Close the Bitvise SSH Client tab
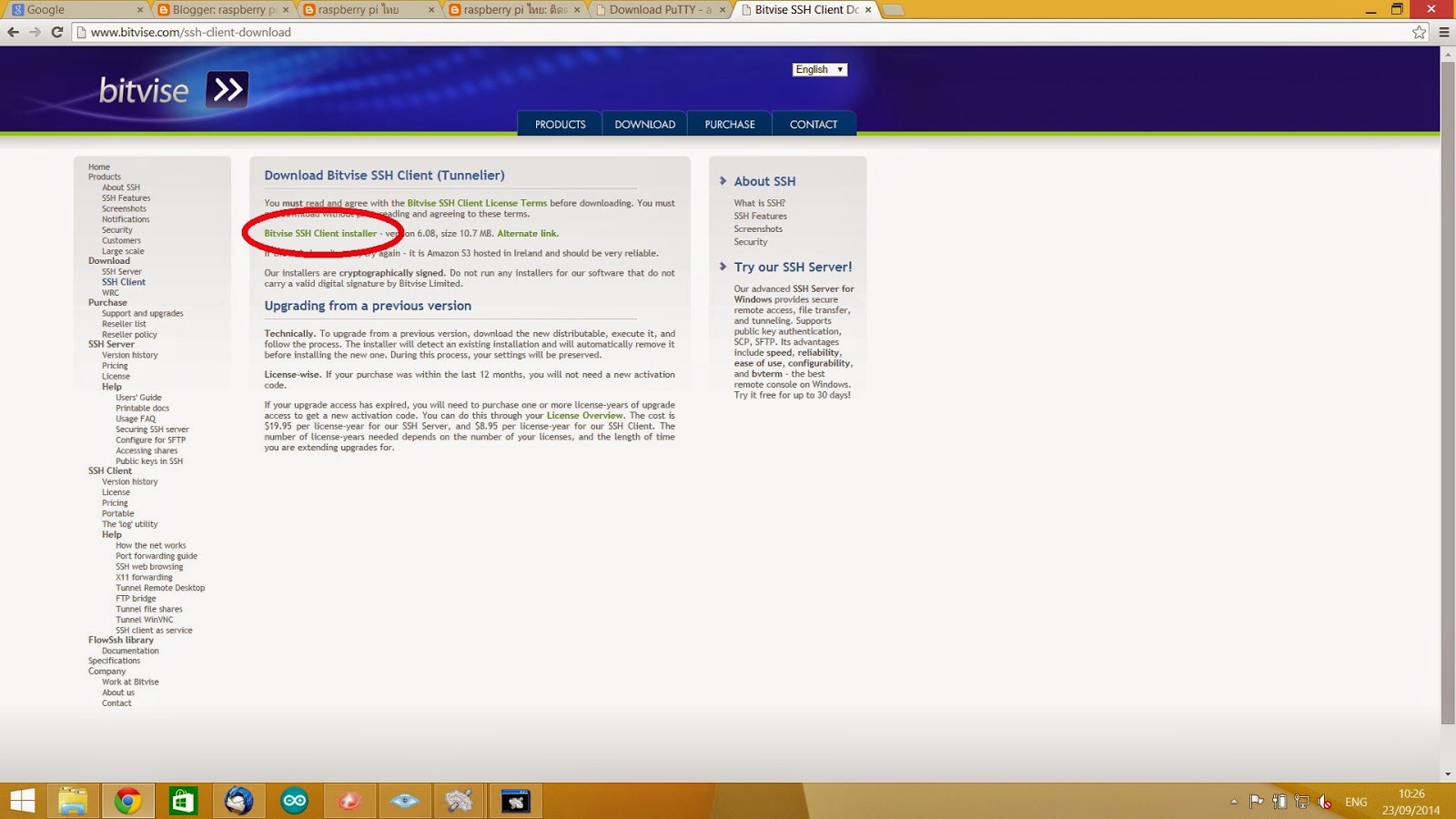Image resolution: width=1456 pixels, height=819 pixels. (868, 10)
